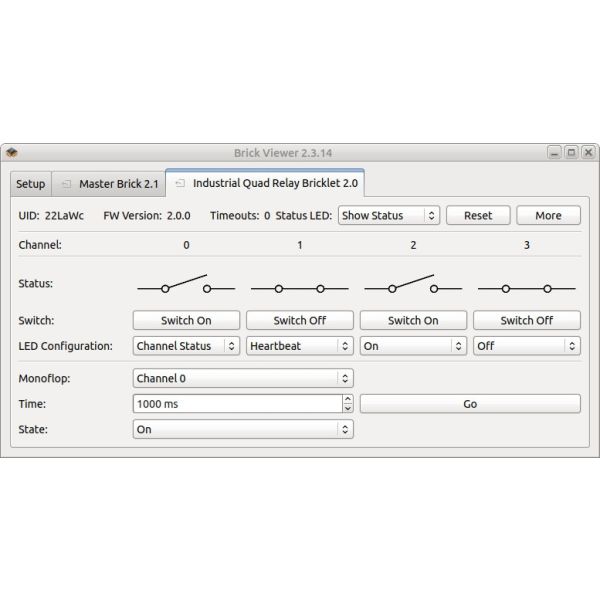This screenshot has height=600, width=600.
Task: Click the Monoflop: label
Action: [44, 378]
